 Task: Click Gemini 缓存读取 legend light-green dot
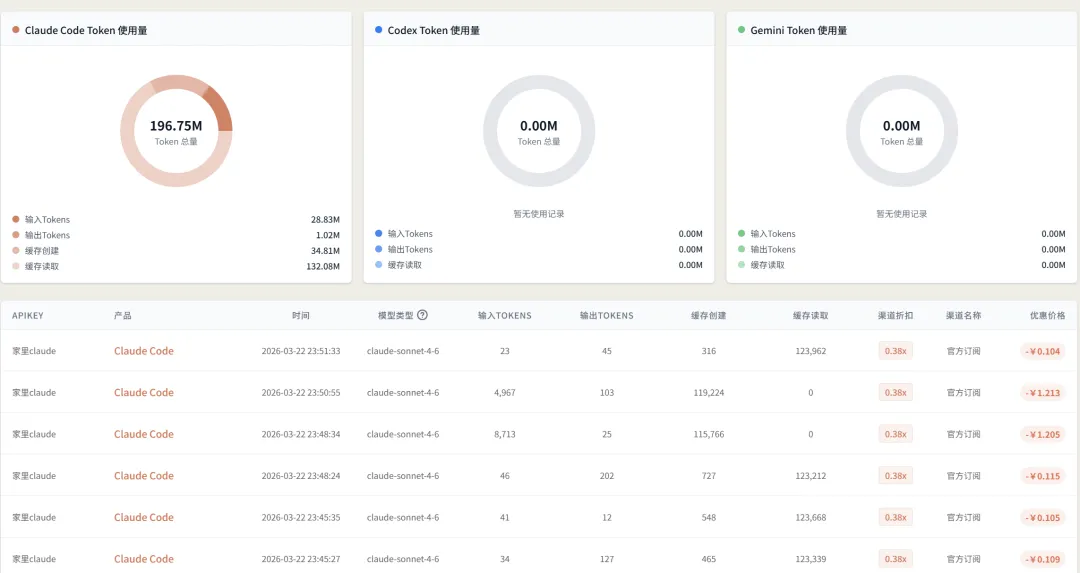pos(741,264)
